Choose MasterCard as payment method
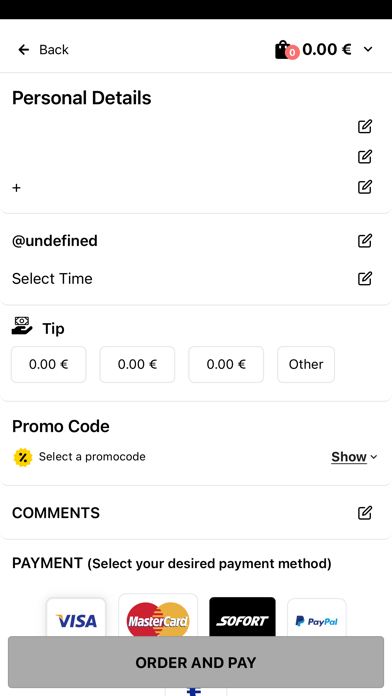The width and height of the screenshot is (392, 696). point(158,615)
